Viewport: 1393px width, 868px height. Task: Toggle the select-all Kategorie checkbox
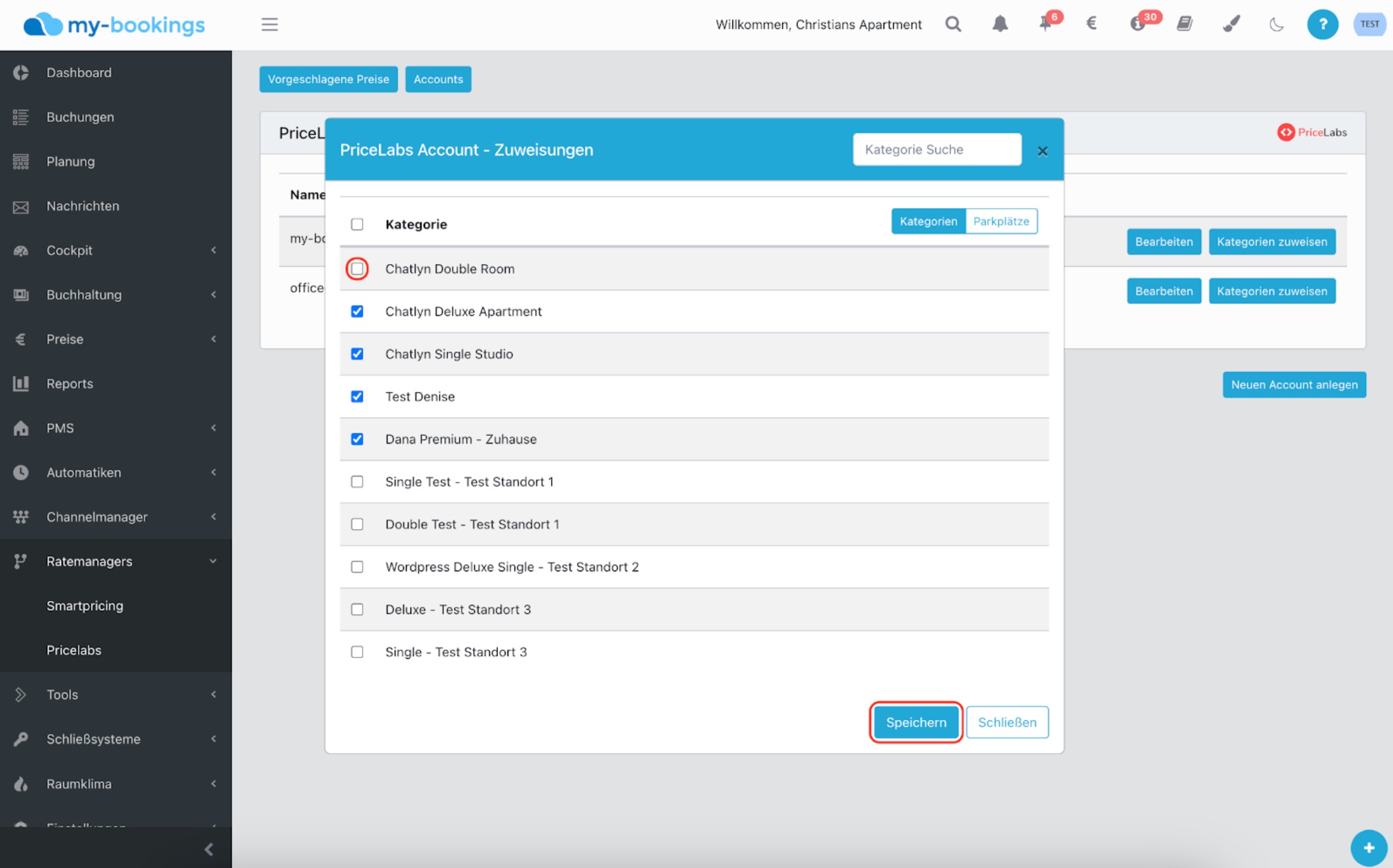pos(357,224)
